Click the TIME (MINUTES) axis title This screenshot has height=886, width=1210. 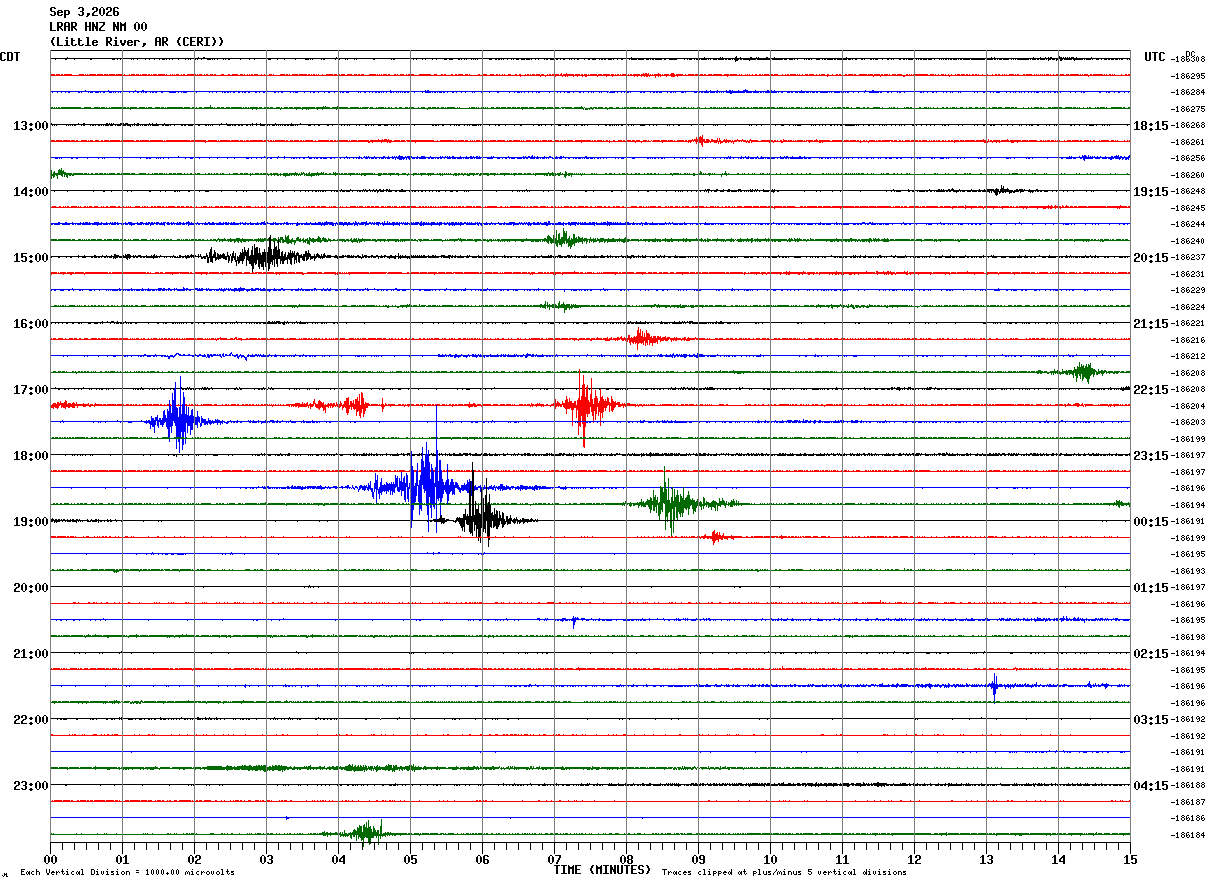tap(602, 870)
